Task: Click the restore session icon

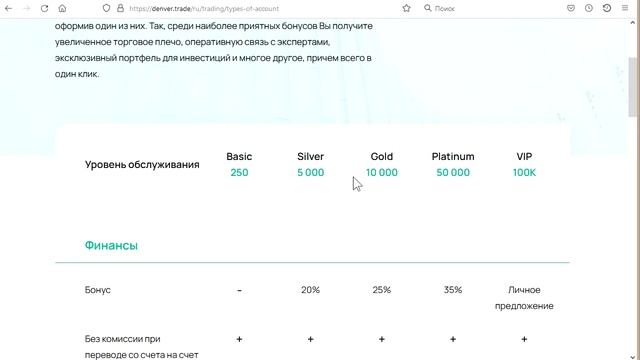Action: (x=607, y=8)
